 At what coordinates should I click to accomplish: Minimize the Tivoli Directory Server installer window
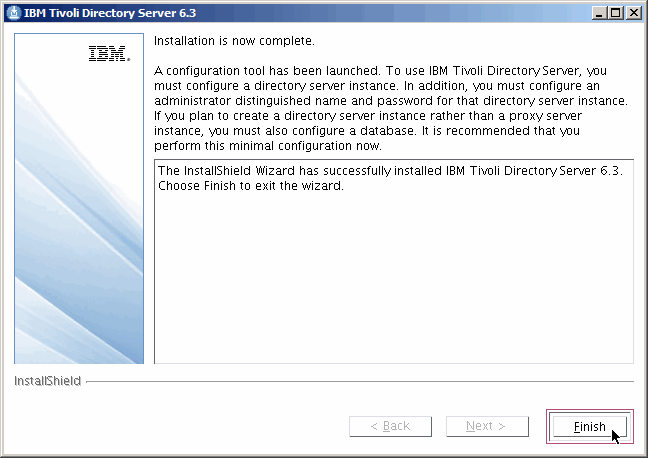point(599,12)
